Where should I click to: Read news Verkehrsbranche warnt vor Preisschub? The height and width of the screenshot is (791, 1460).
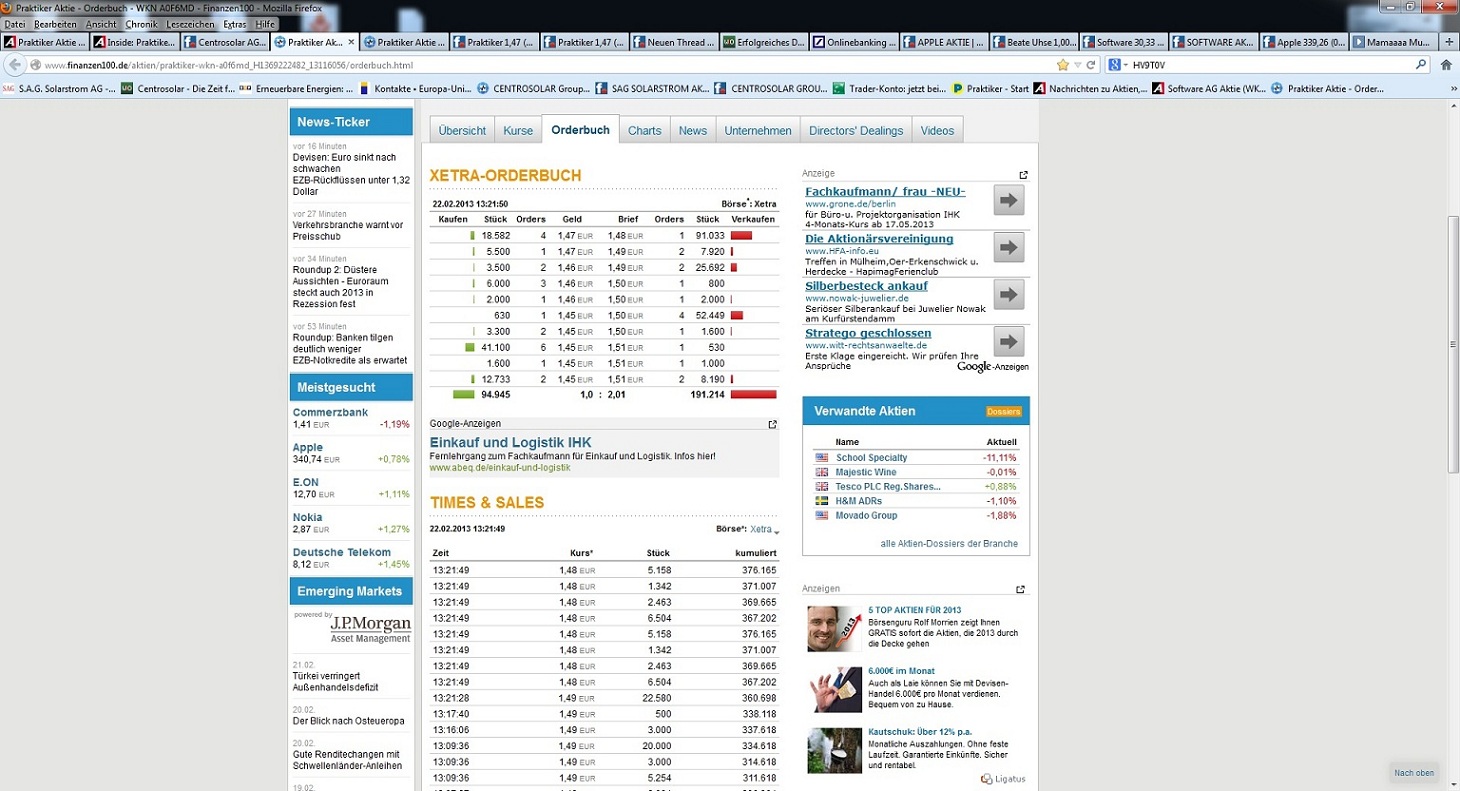(348, 231)
